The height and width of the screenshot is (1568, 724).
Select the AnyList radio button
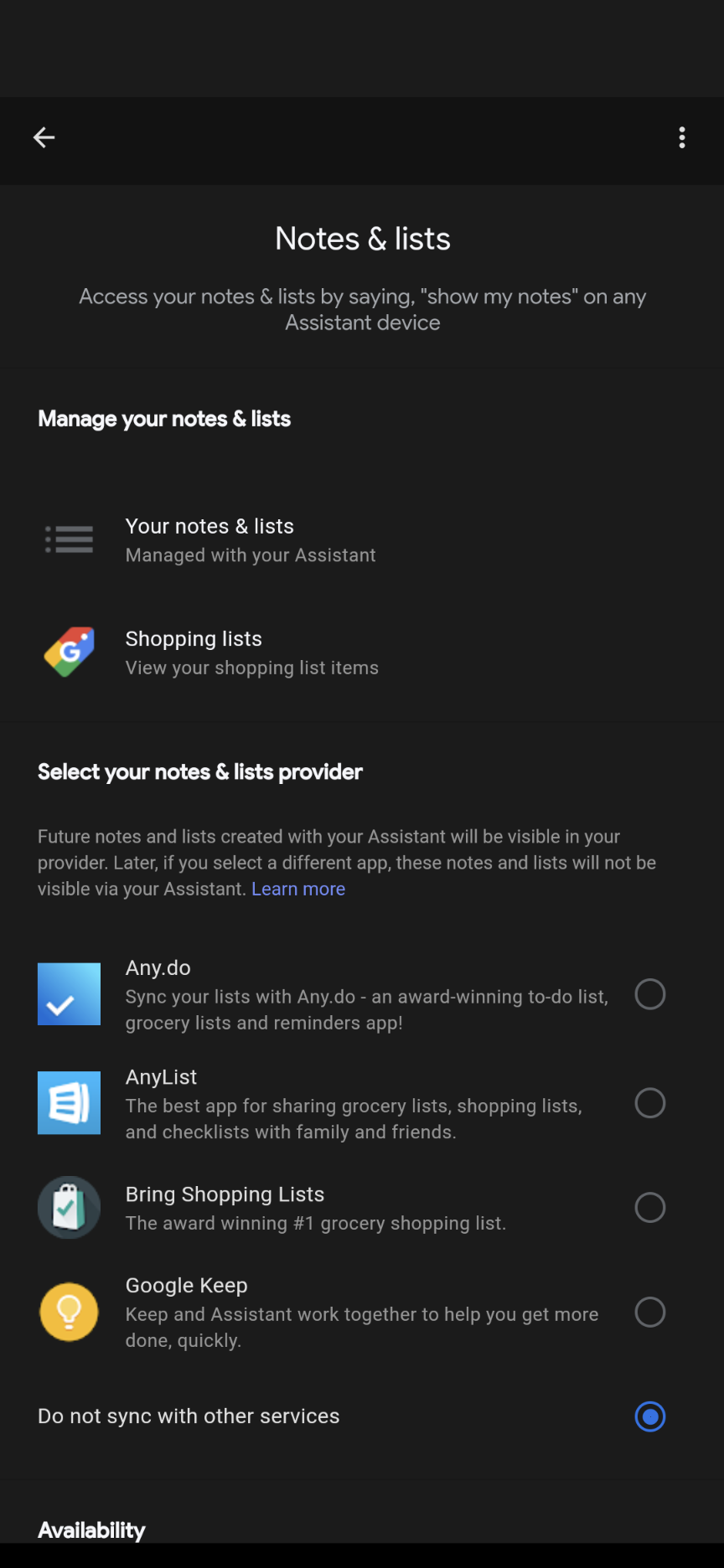coord(650,1103)
